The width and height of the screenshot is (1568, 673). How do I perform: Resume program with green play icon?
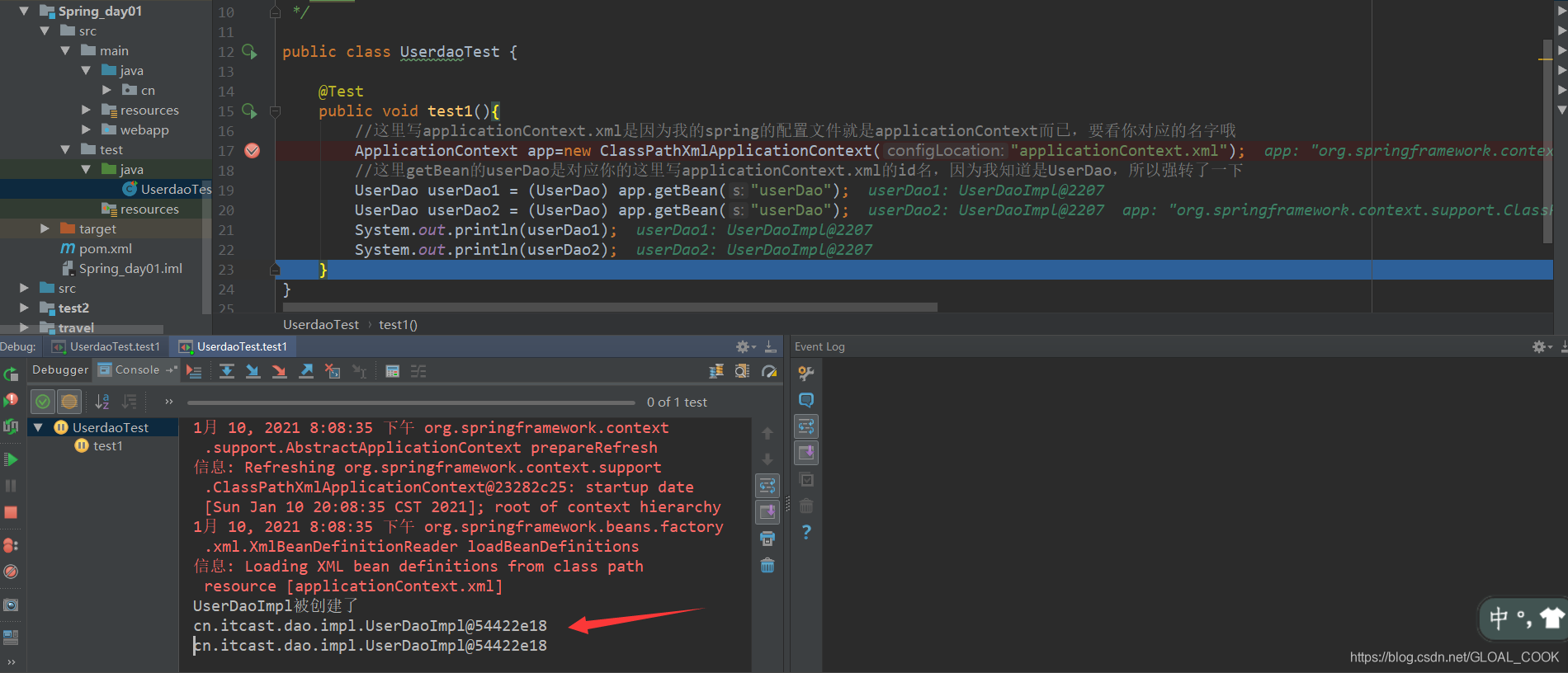(11, 459)
